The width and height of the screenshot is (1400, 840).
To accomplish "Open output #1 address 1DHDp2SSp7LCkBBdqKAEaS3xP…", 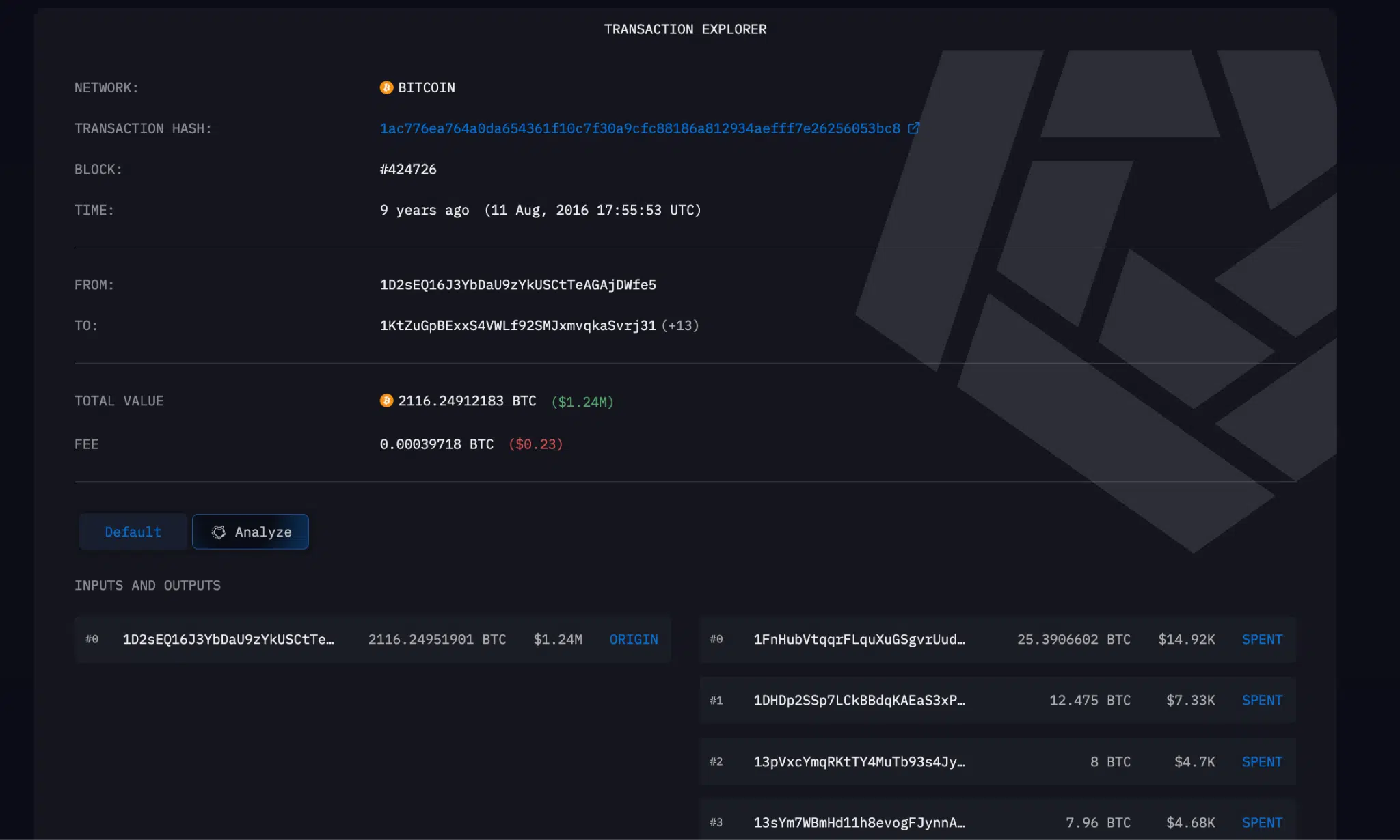I will coord(859,700).
